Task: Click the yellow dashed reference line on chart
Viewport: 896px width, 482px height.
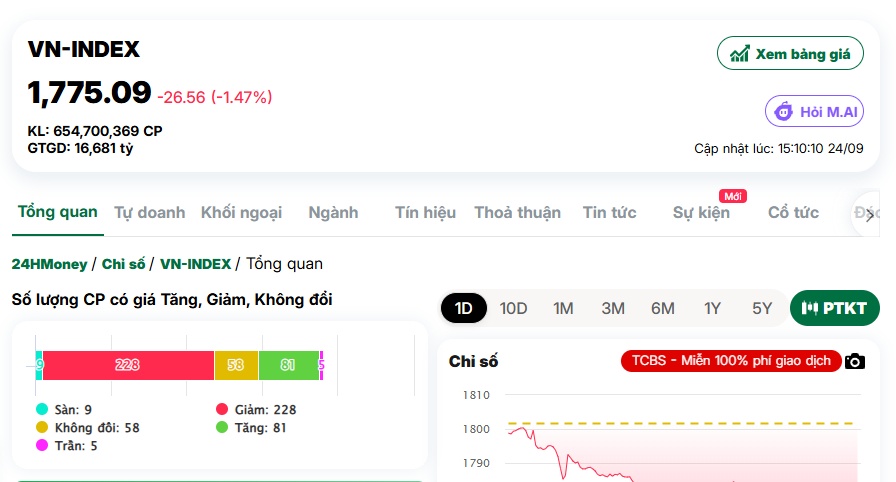Action: click(680, 424)
